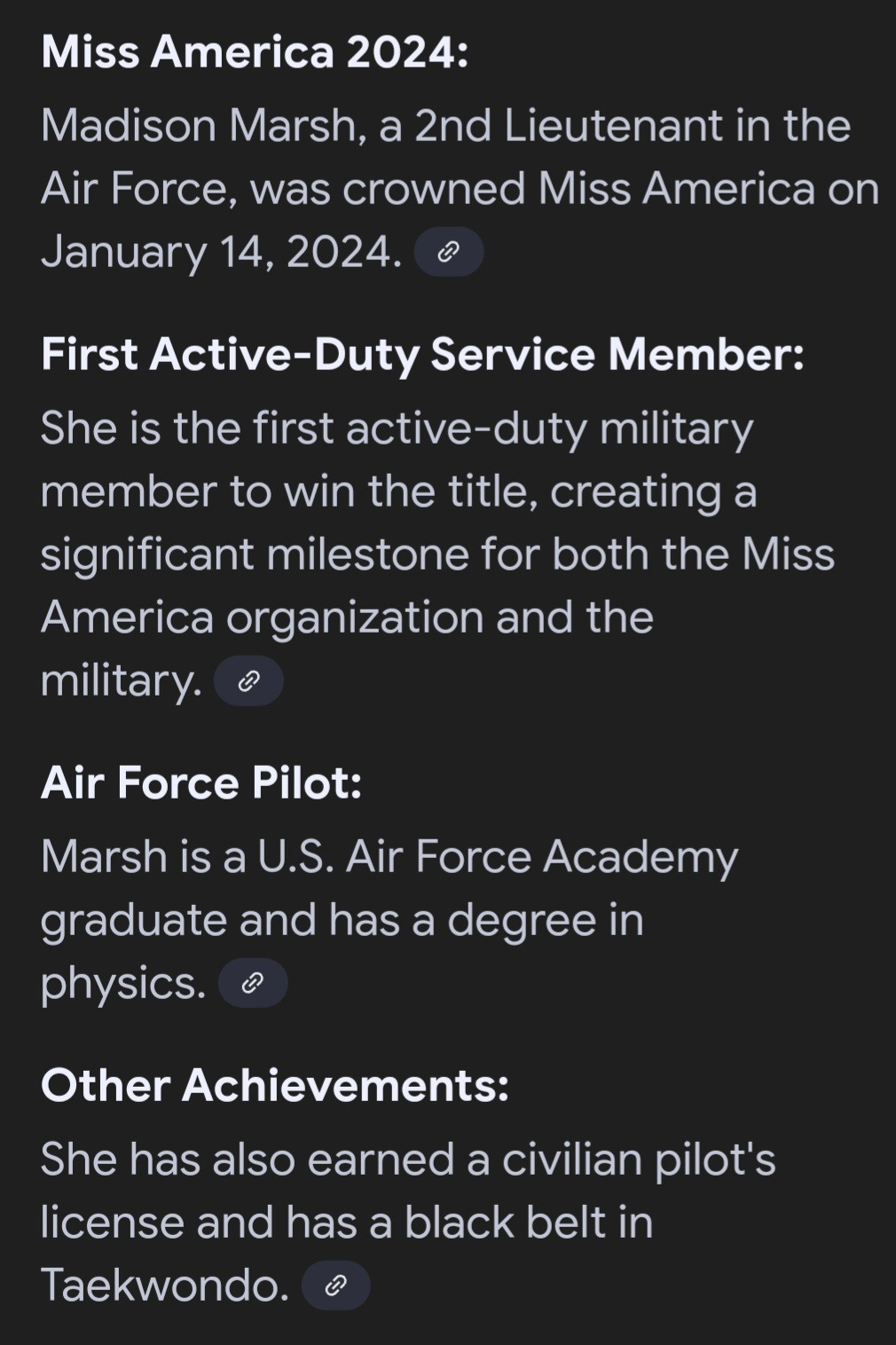Click the words 'black belt in'
The image size is (896, 1345).
(x=529, y=1223)
